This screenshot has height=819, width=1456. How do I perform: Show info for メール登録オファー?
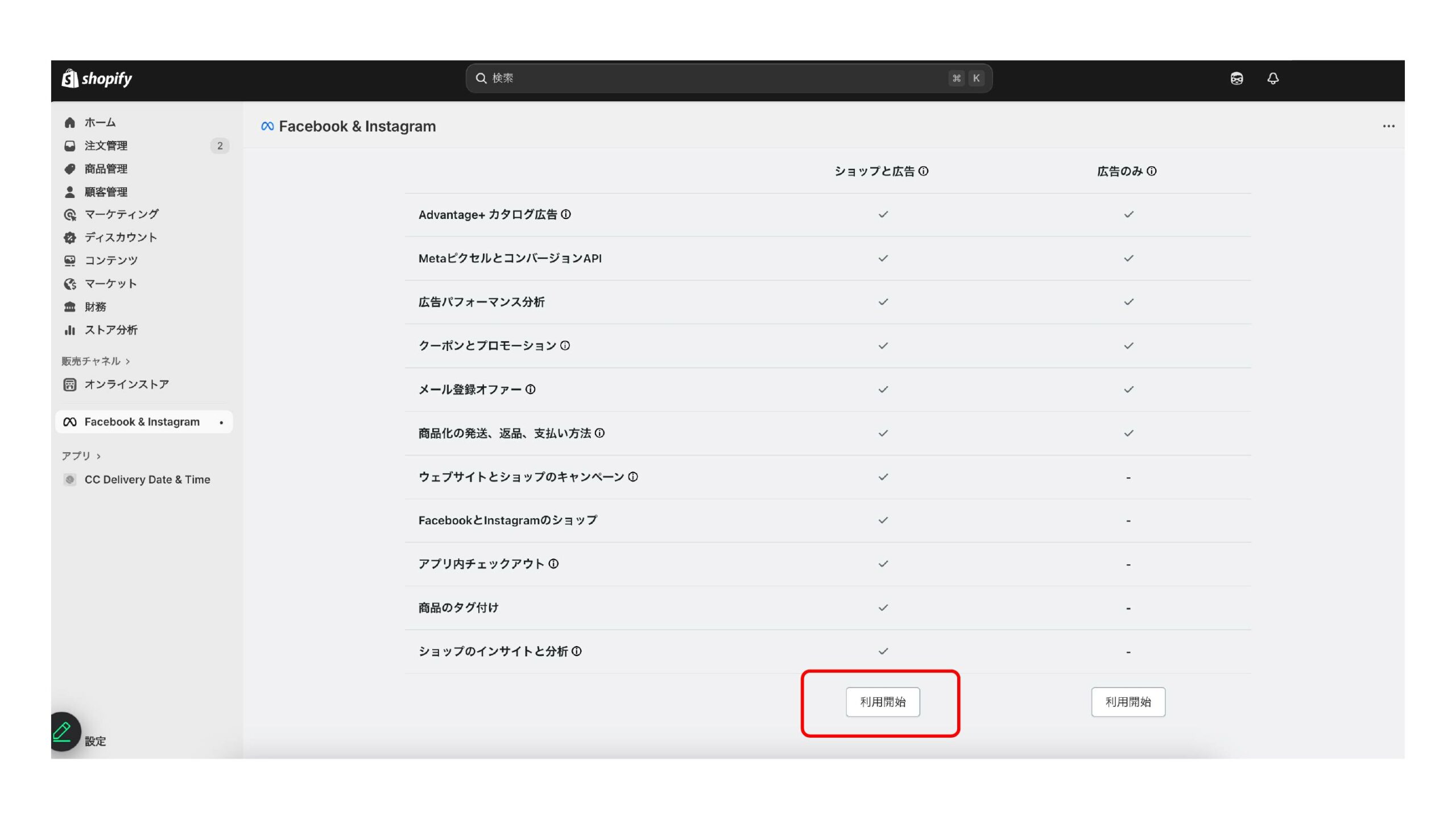(x=530, y=390)
